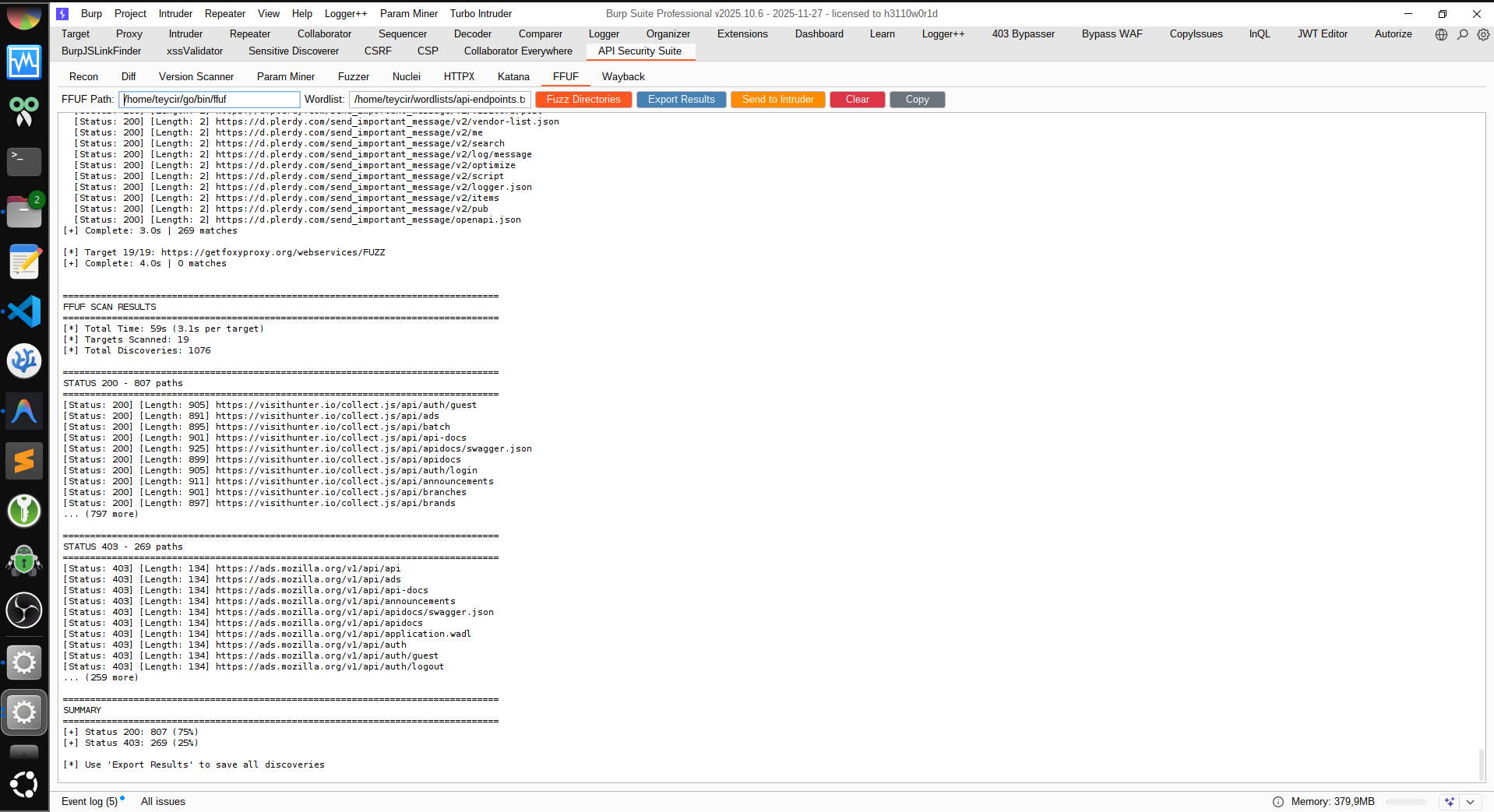Open the globe icon in Burp's tab bar
This screenshot has height=812, width=1494.
[1441, 34]
